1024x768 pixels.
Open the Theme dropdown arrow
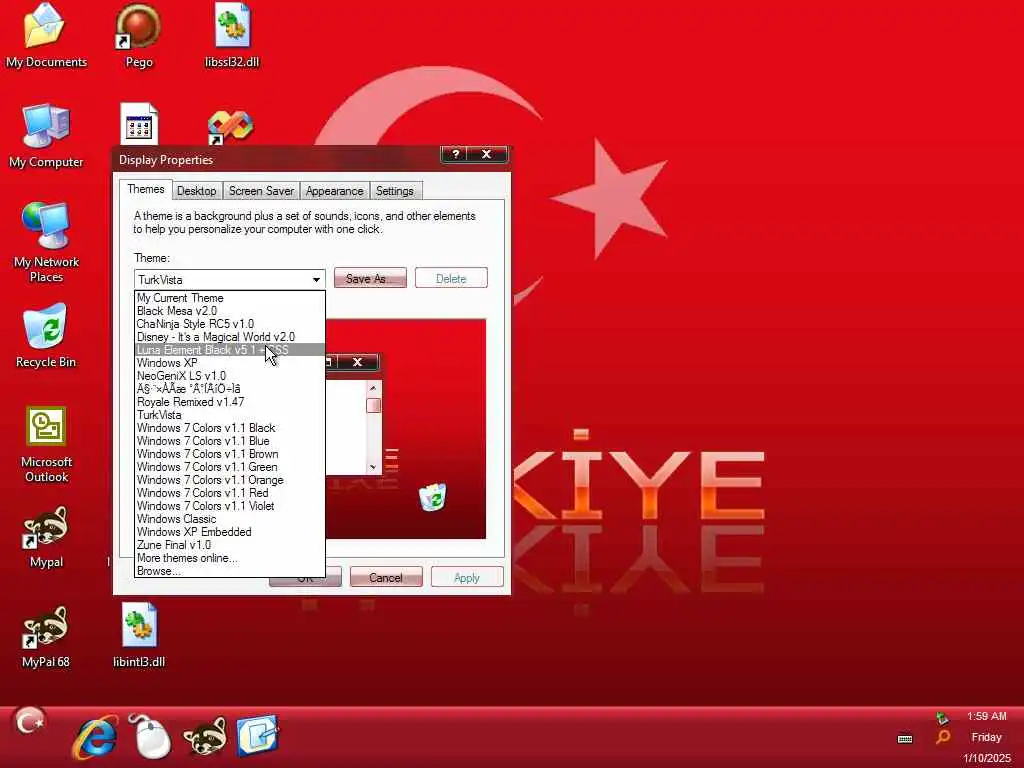pos(317,280)
